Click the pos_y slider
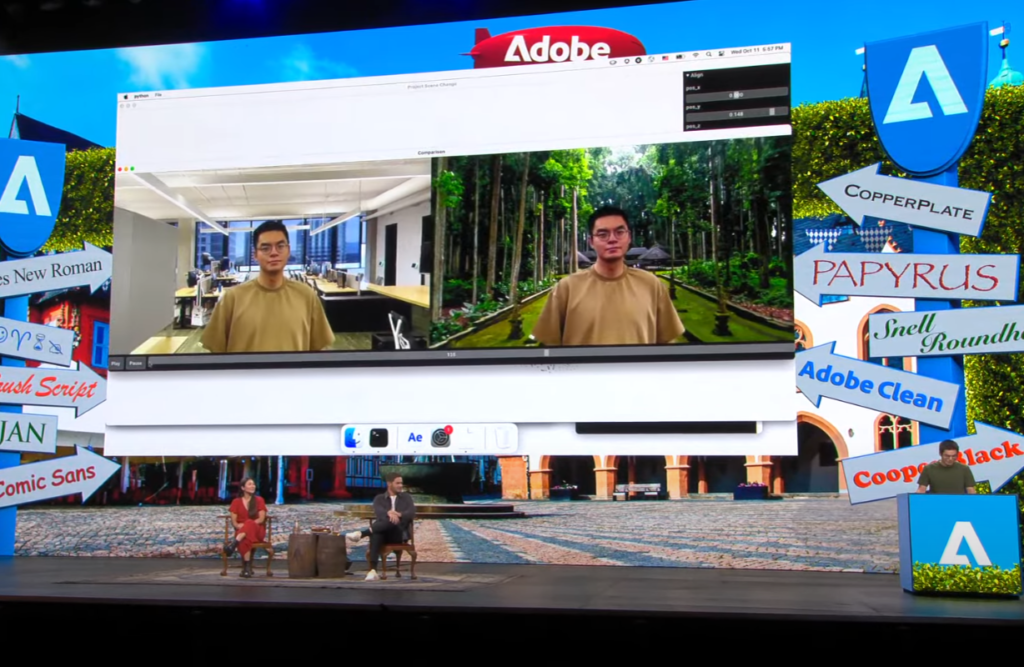 [x=736, y=113]
